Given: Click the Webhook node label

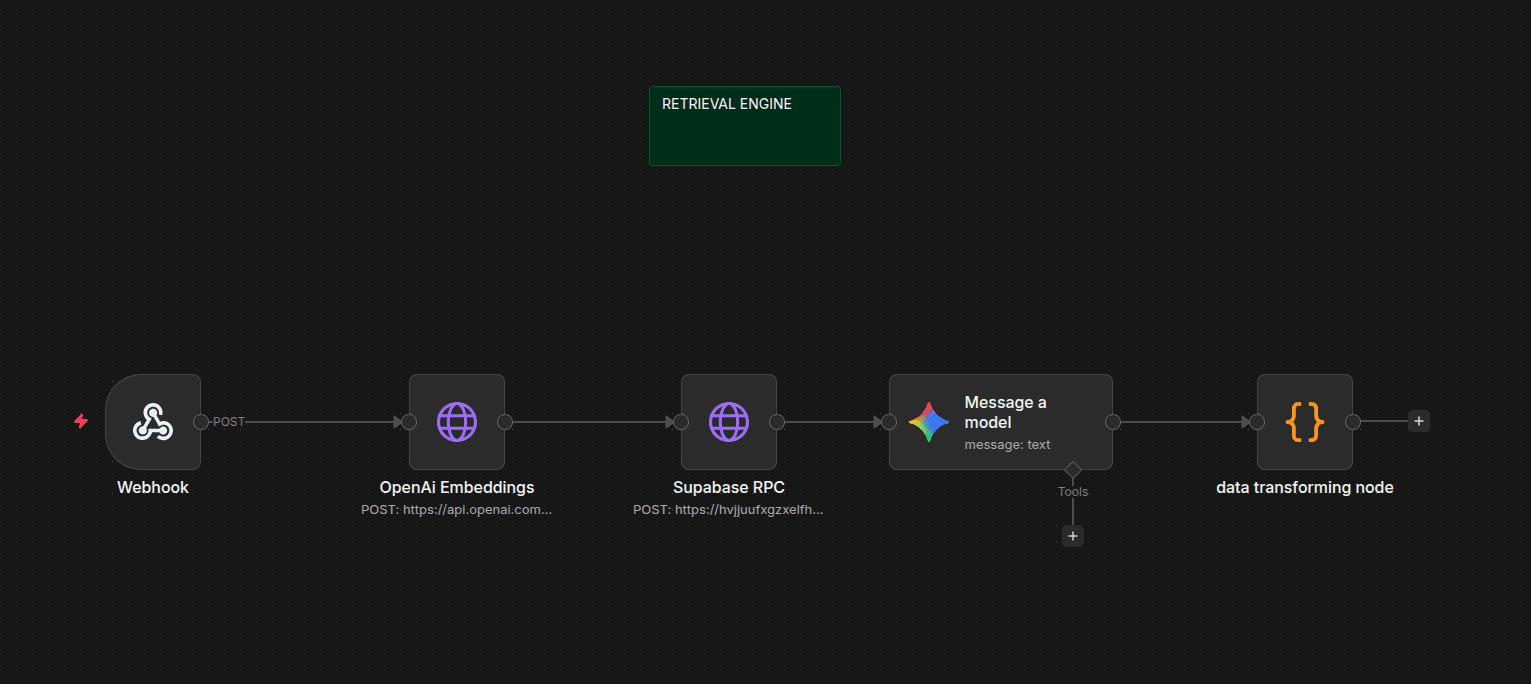Looking at the screenshot, I should 153,488.
